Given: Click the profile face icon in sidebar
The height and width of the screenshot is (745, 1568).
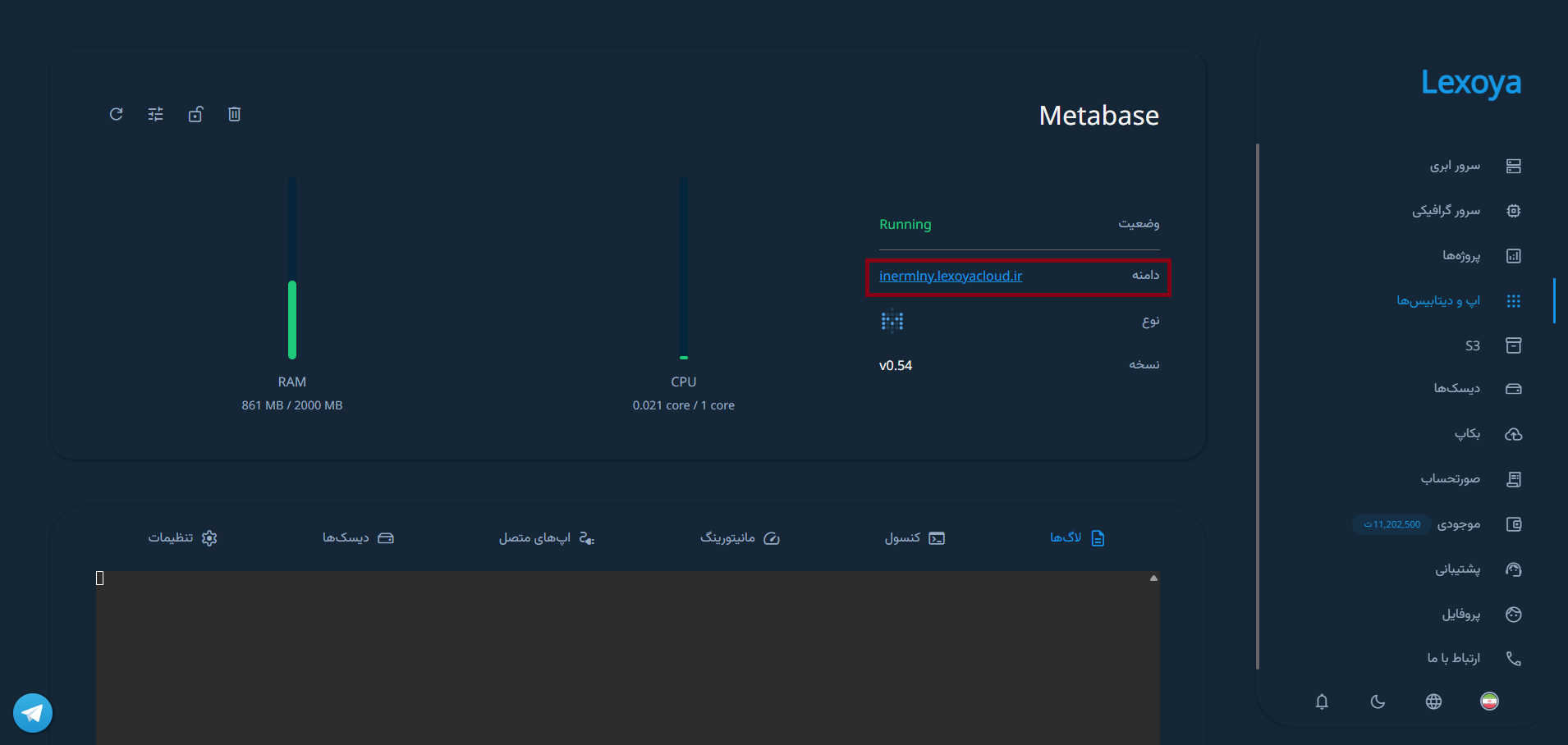Looking at the screenshot, I should tap(1514, 615).
